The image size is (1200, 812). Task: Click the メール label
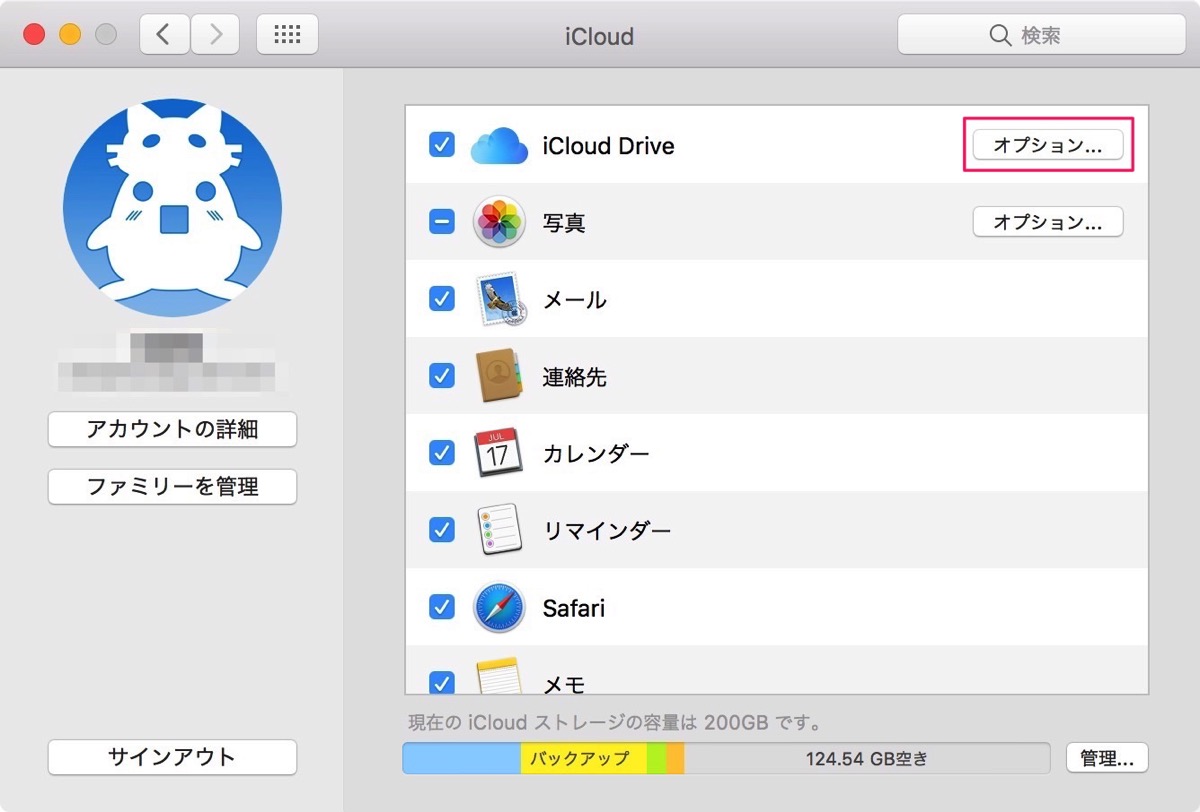tap(574, 300)
